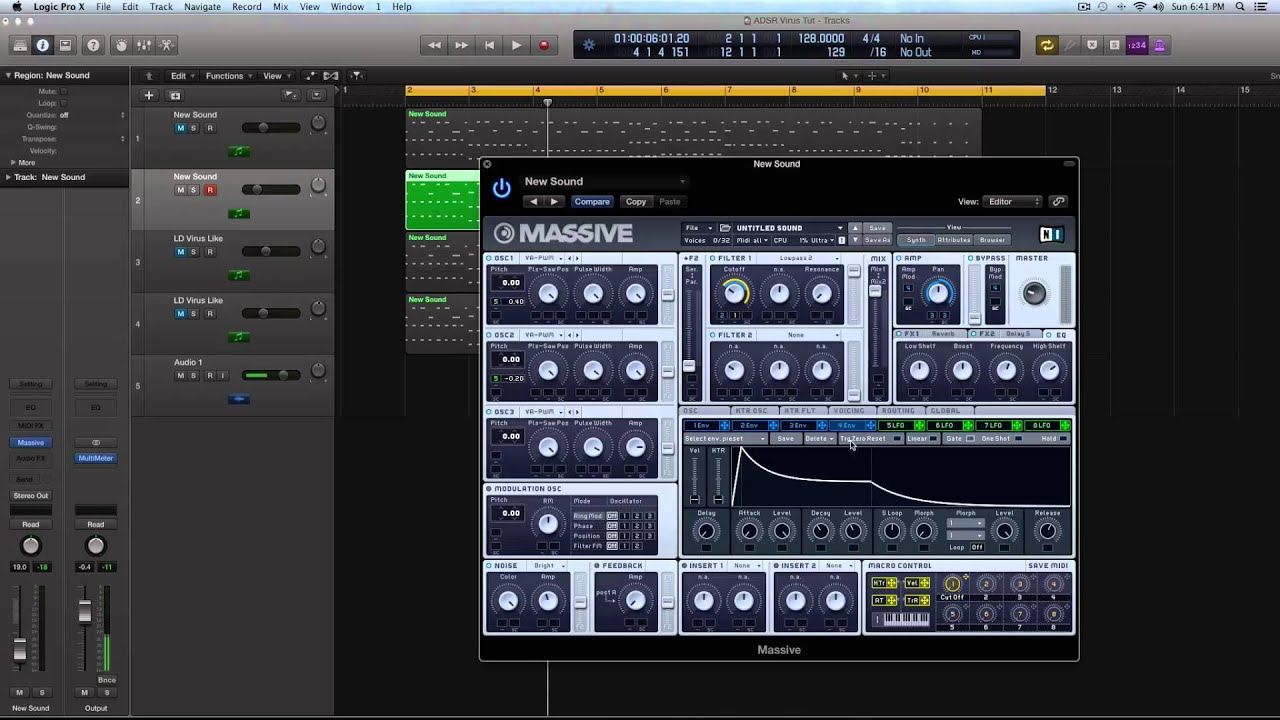Select previous plugin setting arrow

tap(534, 201)
